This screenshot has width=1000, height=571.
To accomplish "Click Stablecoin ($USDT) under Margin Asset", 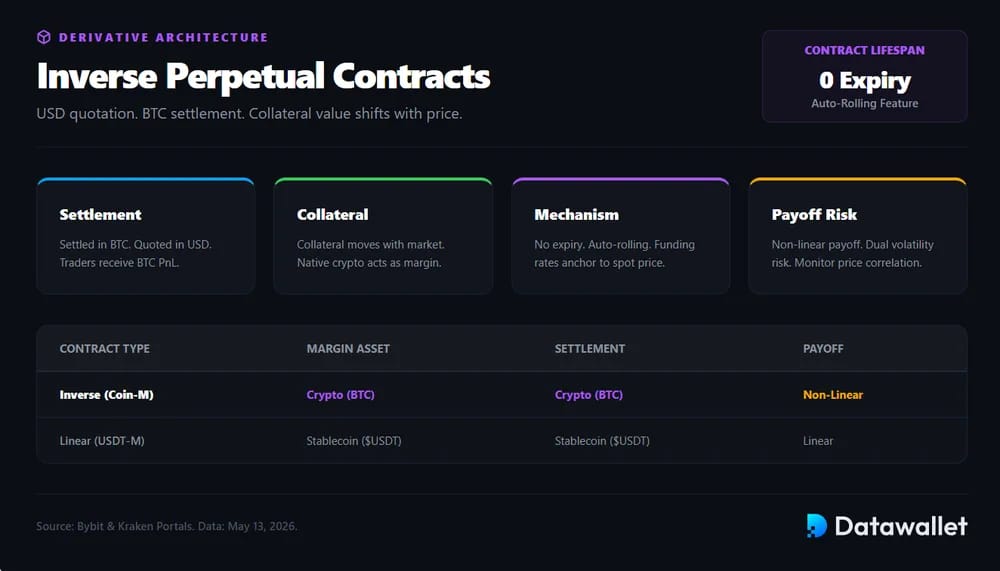I will 354,441.
